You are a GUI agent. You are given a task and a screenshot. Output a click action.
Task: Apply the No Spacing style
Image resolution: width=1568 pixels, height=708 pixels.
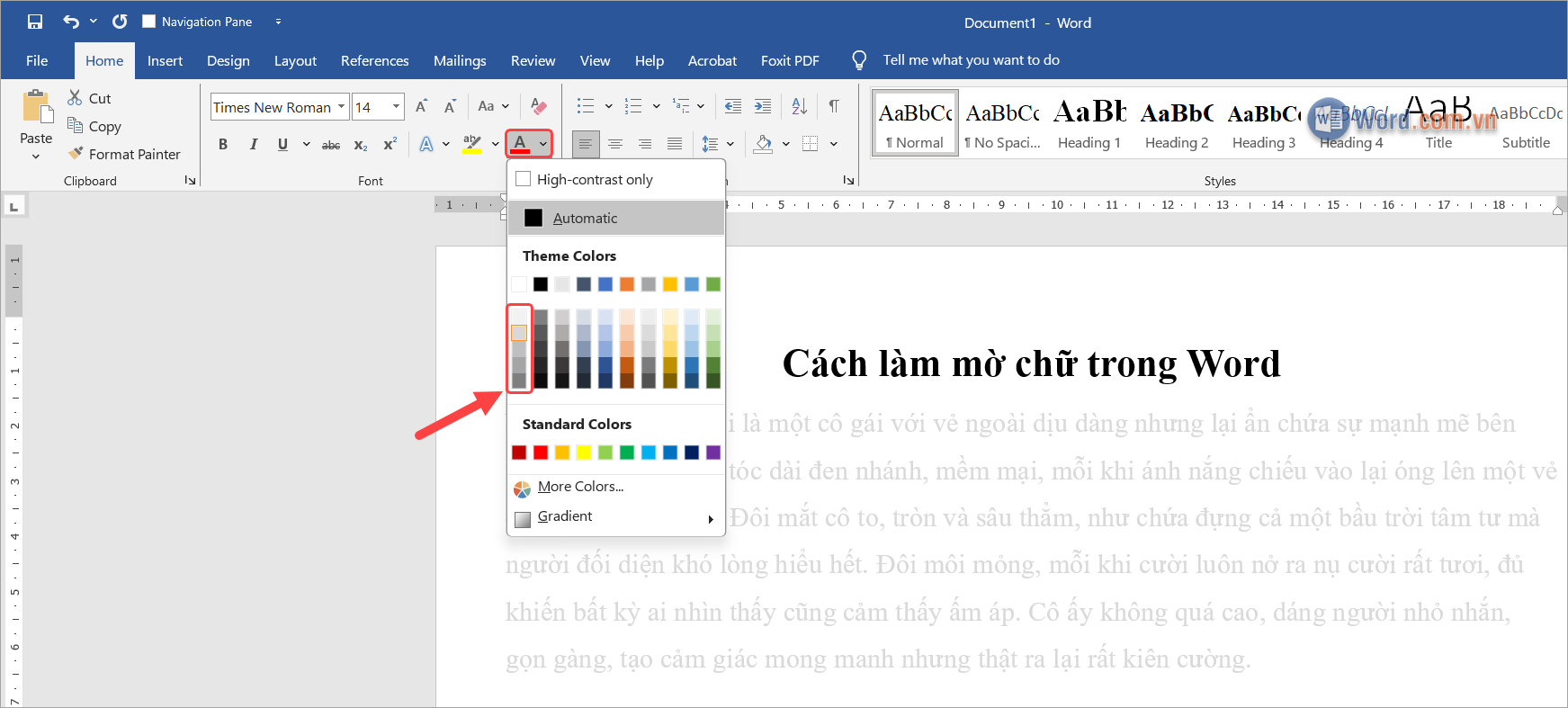coord(1002,123)
